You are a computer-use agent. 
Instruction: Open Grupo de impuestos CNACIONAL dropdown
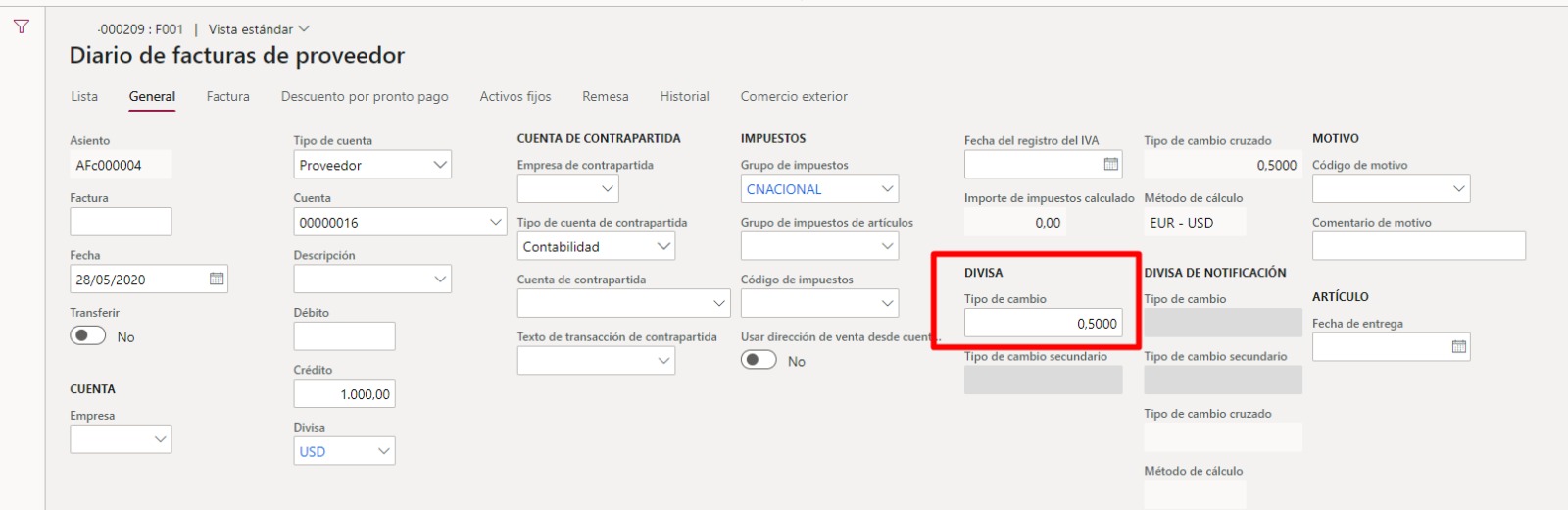pos(887,188)
